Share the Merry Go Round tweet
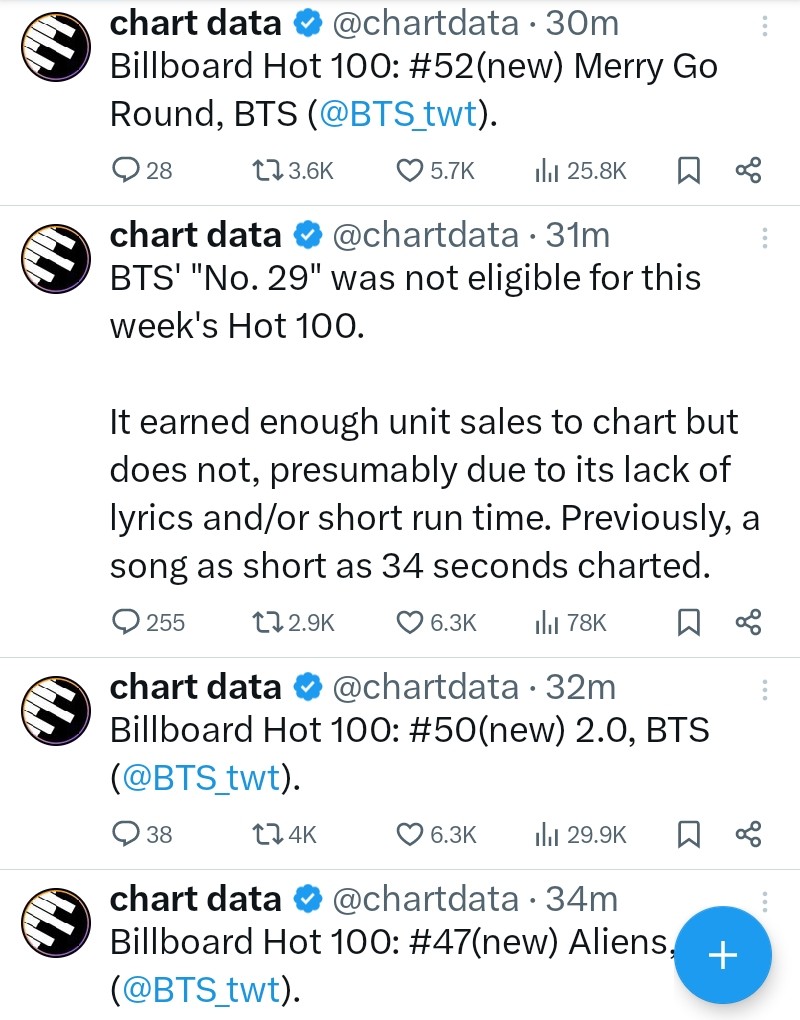Screen dimensions: 800x1020 pyautogui.click(x=748, y=171)
